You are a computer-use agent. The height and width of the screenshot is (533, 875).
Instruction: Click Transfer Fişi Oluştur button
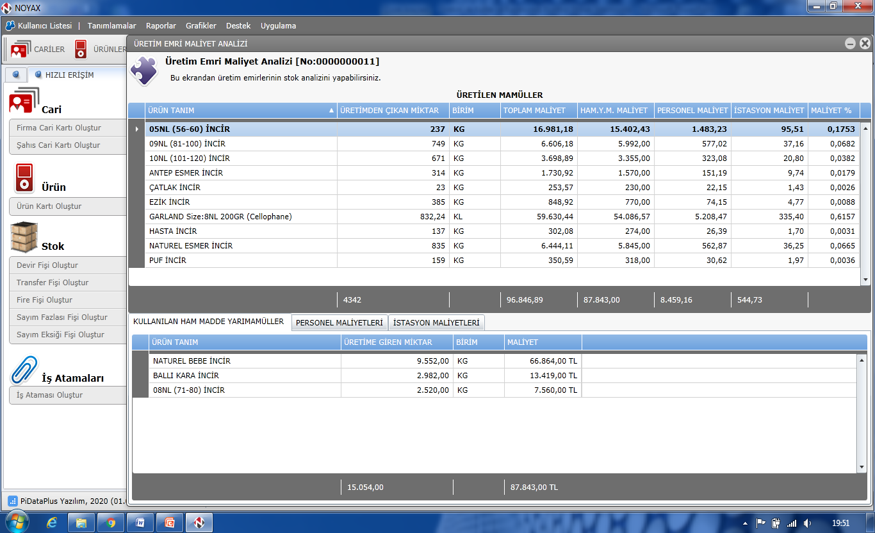point(54,283)
